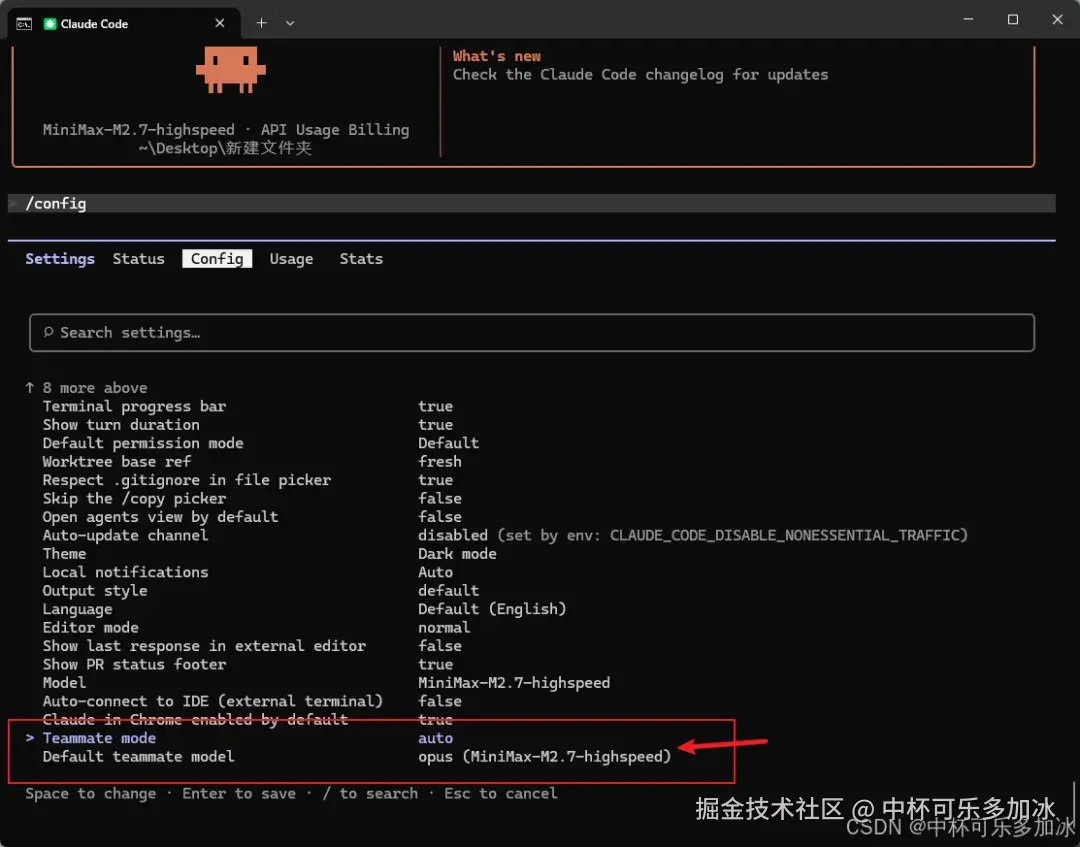Click the opus (MiniMax-M2.7-highspeed) value

545,757
